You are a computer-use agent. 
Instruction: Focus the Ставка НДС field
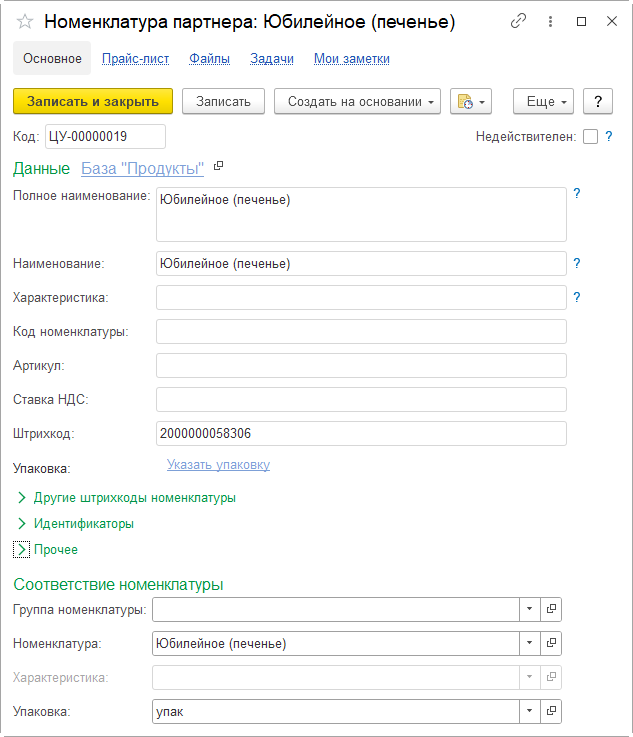click(361, 399)
